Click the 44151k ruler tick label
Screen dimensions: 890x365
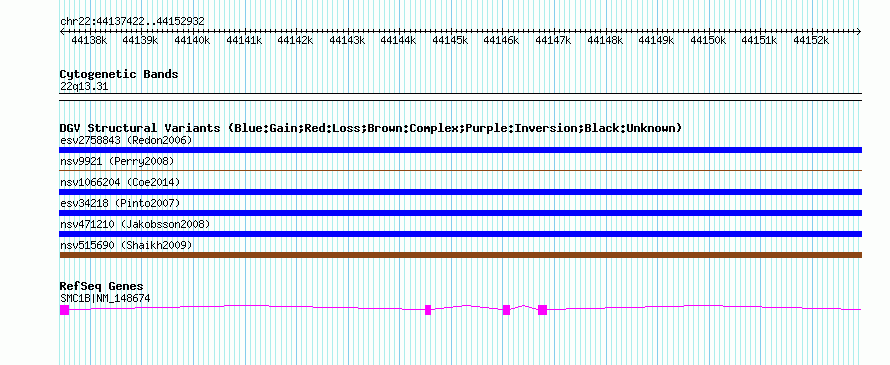tap(760, 40)
